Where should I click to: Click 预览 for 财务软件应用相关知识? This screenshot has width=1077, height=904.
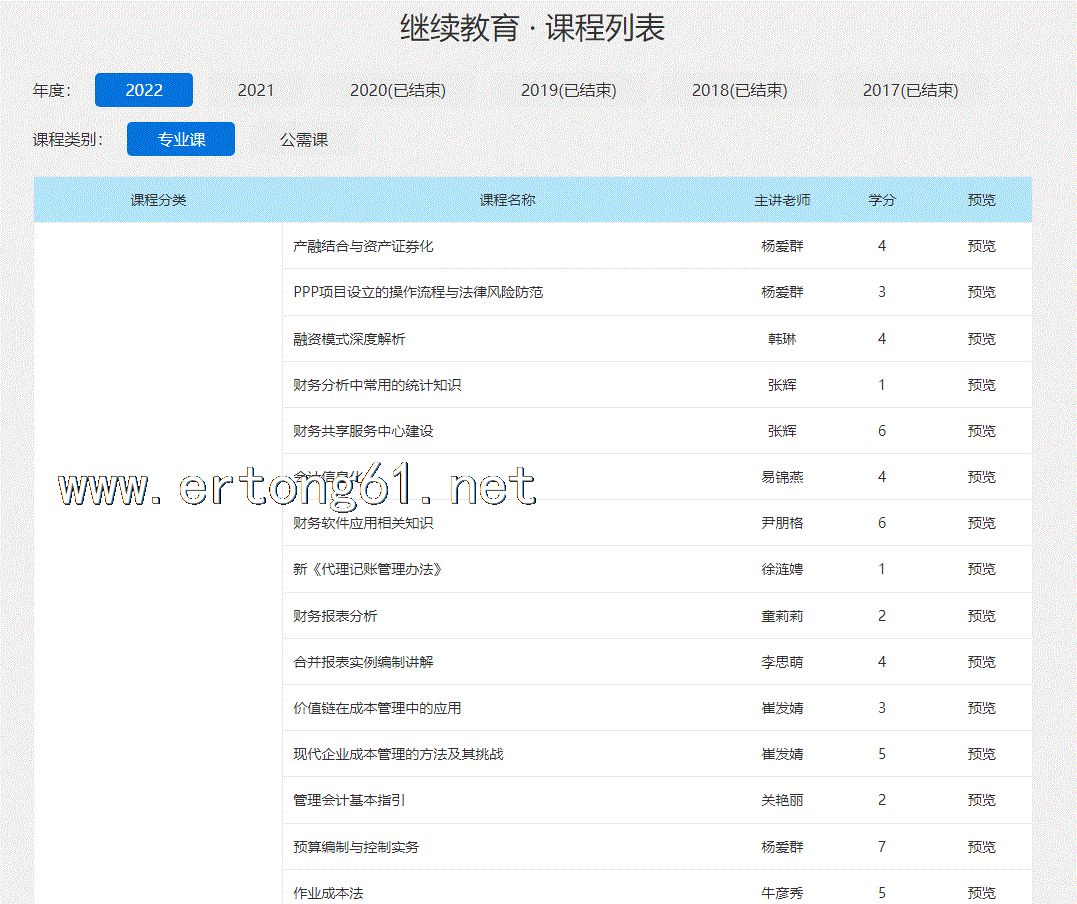[x=981, y=523]
